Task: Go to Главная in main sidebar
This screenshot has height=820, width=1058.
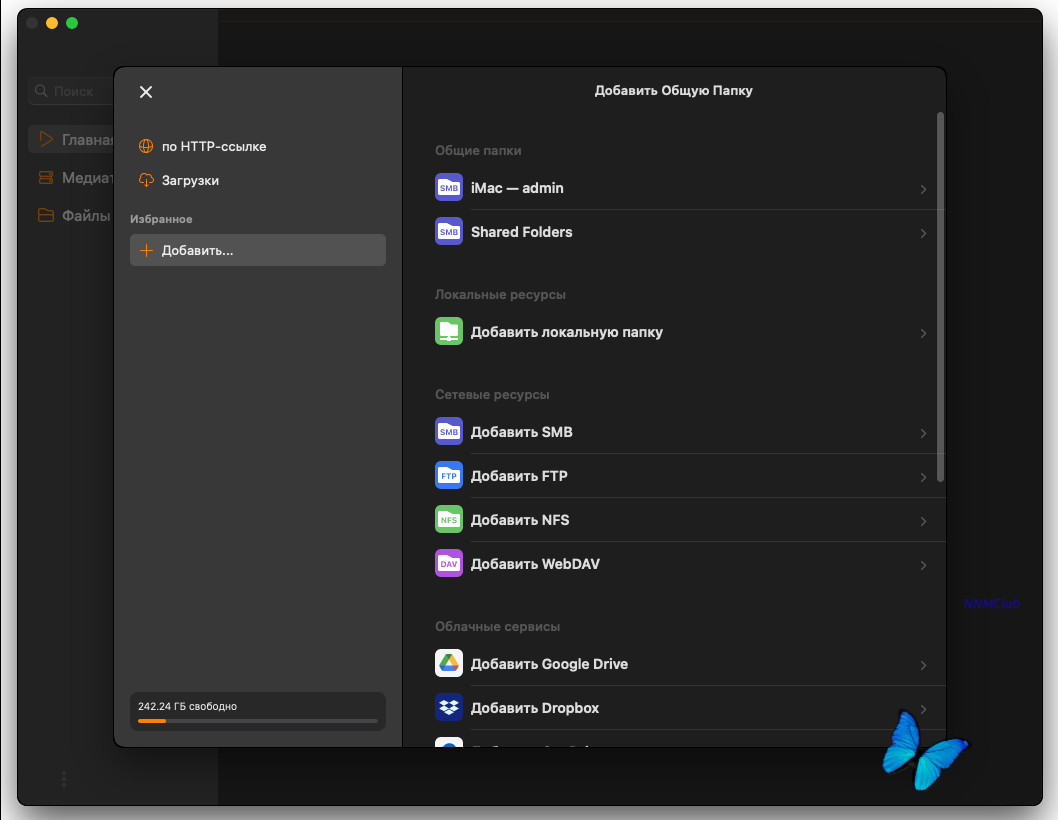Action: [x=71, y=139]
